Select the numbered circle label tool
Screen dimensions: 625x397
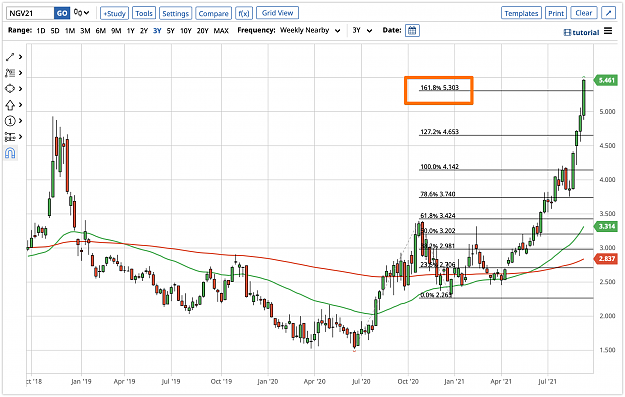(10, 121)
